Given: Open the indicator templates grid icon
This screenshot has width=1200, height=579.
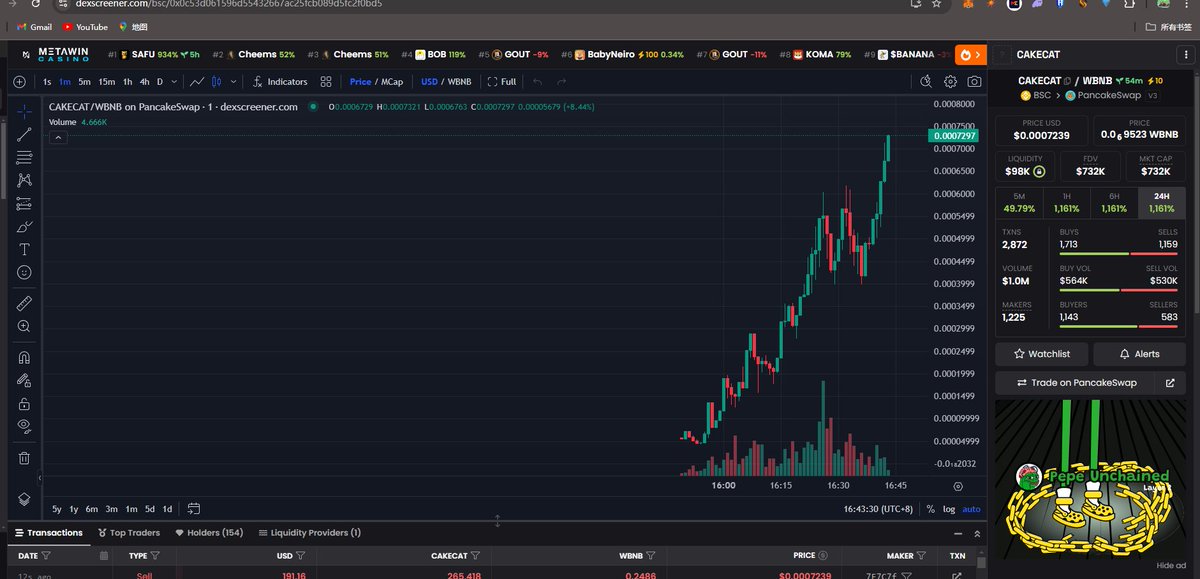Looking at the screenshot, I should pyautogui.click(x=326, y=82).
